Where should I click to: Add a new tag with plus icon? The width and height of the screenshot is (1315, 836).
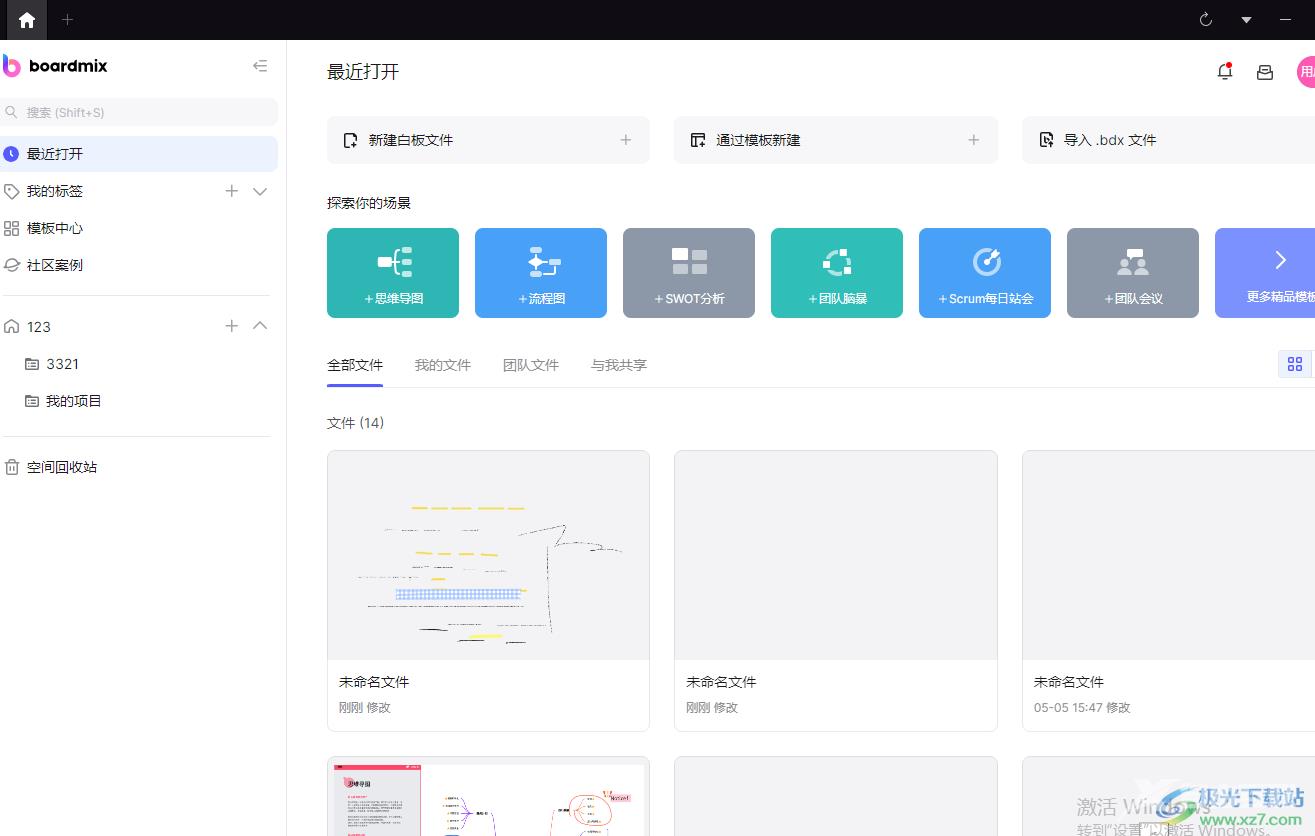(x=232, y=191)
